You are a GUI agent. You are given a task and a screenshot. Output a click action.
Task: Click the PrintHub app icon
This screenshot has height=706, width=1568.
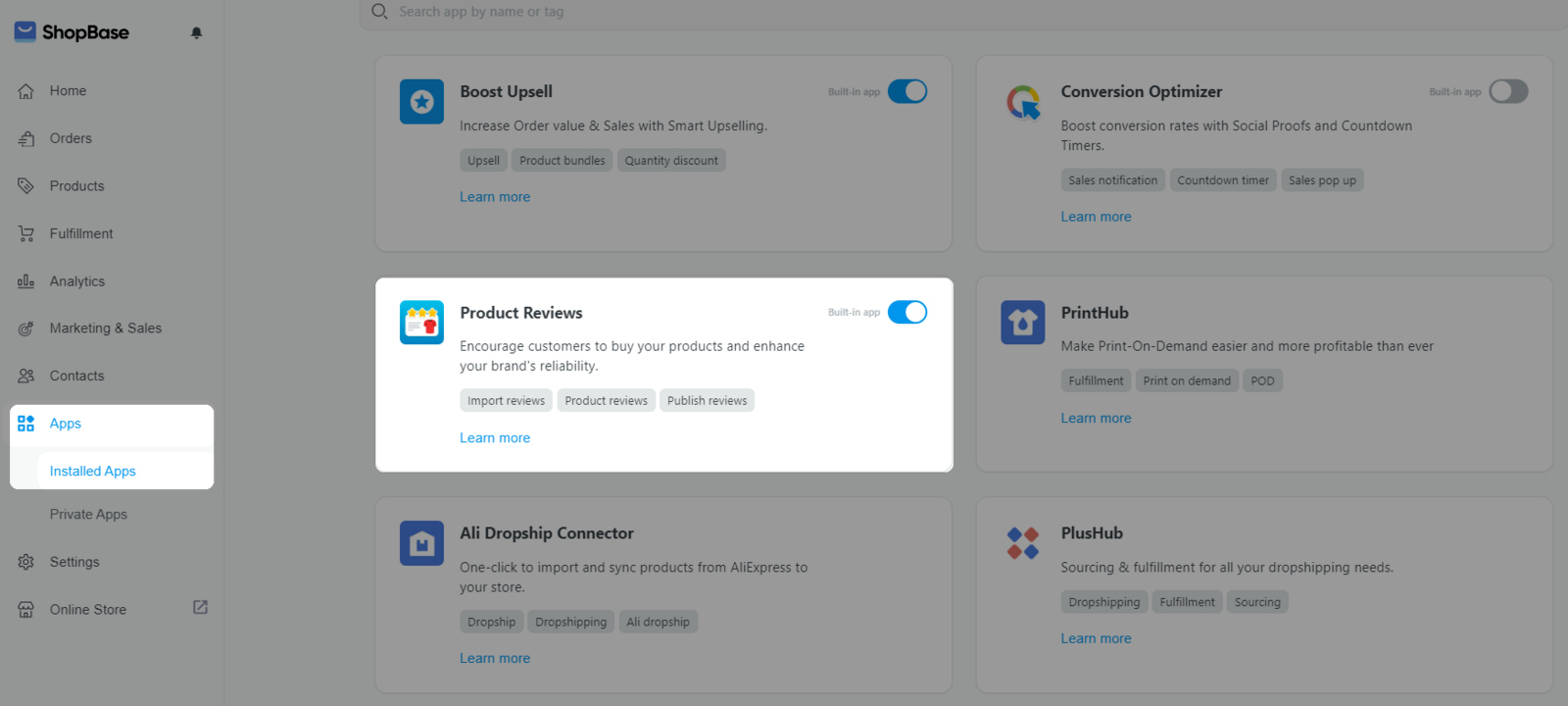[1023, 323]
